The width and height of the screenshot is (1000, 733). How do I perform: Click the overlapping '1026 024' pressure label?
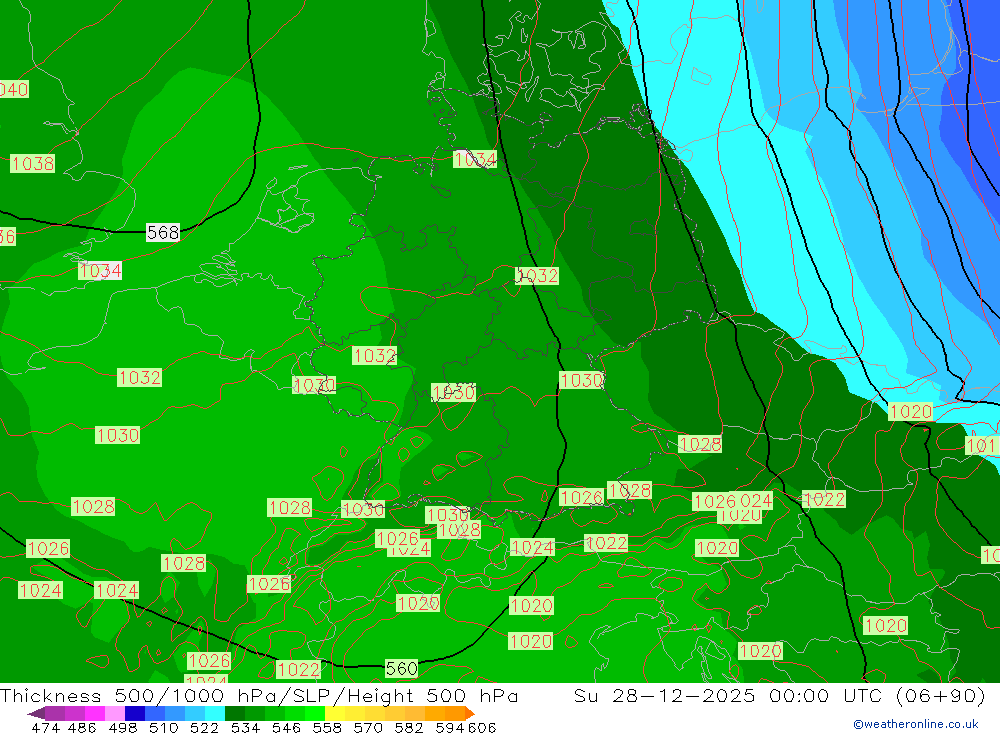tap(733, 501)
